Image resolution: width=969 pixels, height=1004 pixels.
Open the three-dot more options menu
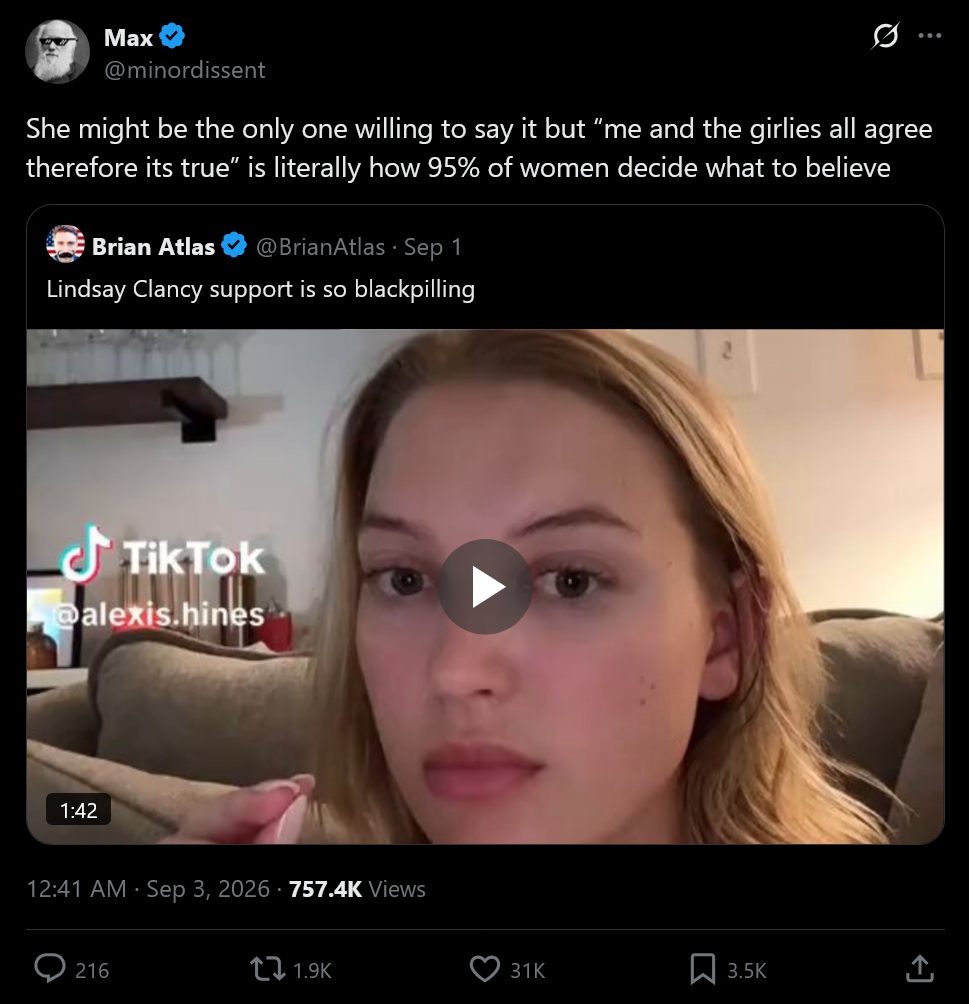click(x=929, y=36)
